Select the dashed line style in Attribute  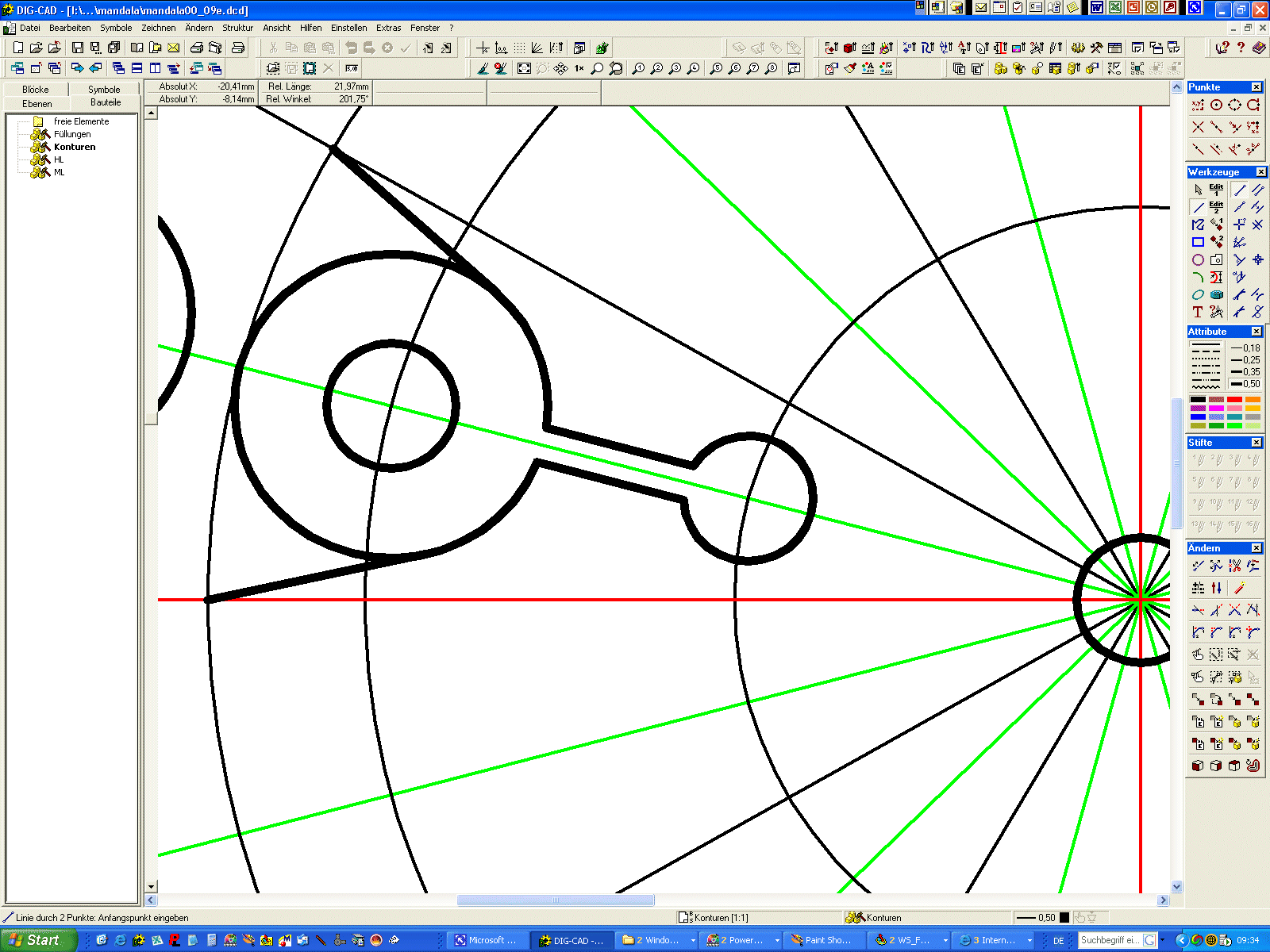click(x=1206, y=351)
